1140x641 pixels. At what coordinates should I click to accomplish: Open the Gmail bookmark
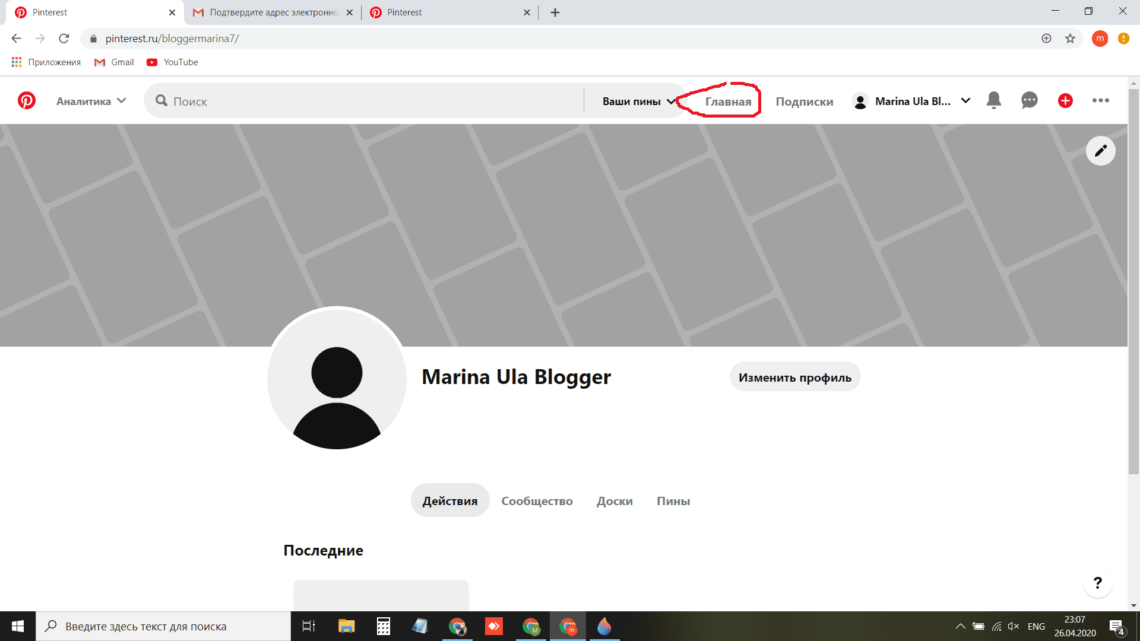114,63
